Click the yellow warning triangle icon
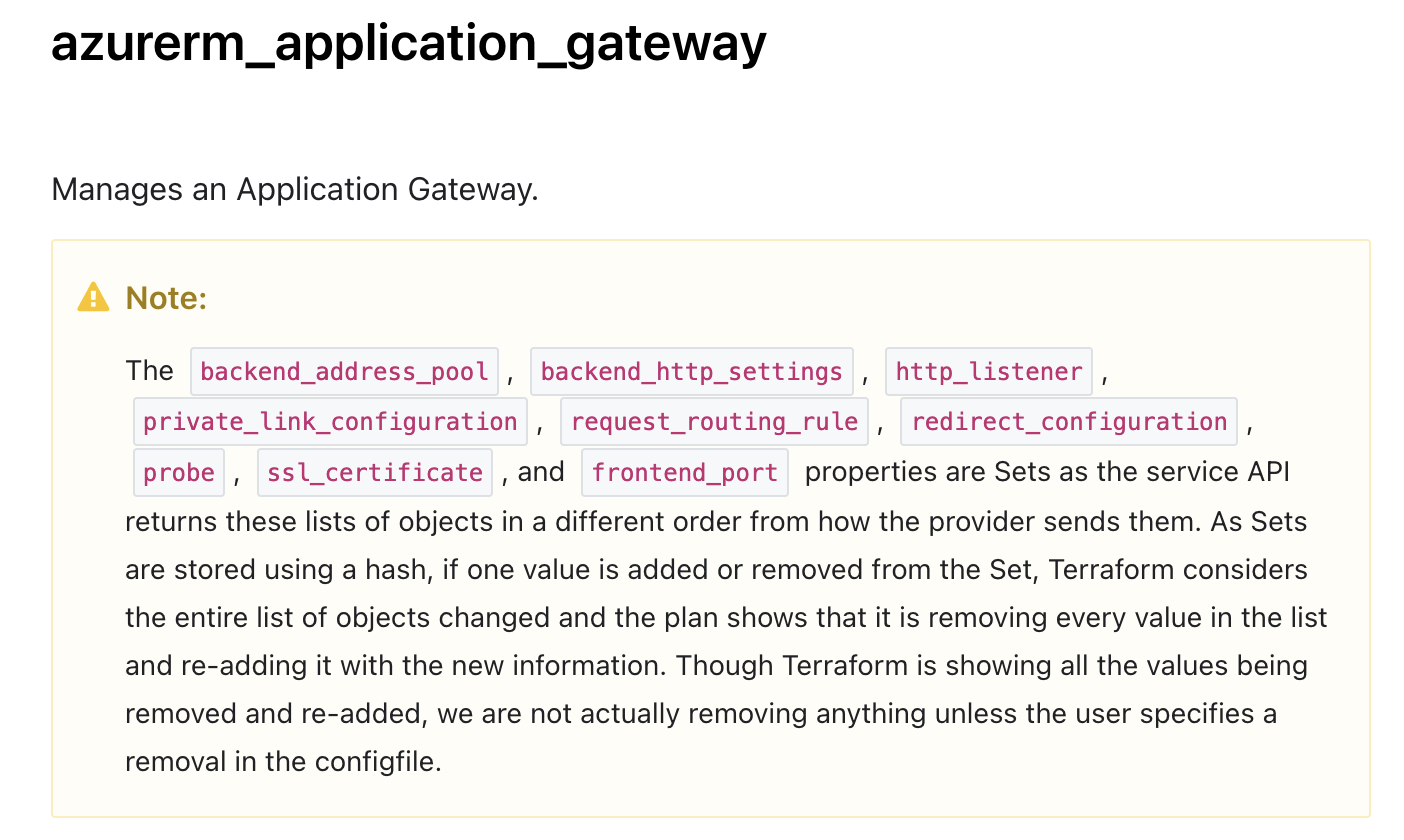Screen dimensions: 1404x840 93,297
